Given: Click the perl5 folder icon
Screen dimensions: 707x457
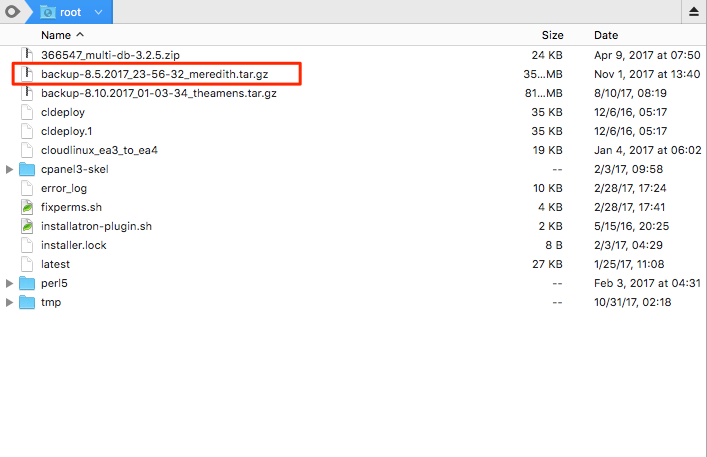Looking at the screenshot, I should 27,283.
